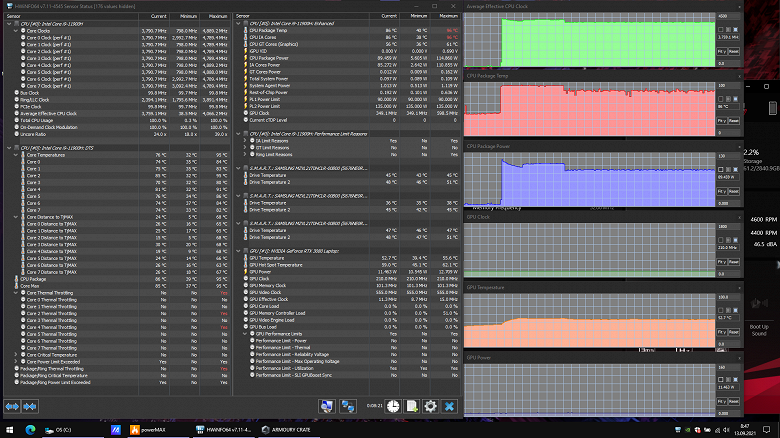Open HWiNFO sensor settings gear icon
Screen dimensions: 780x438
(430, 406)
